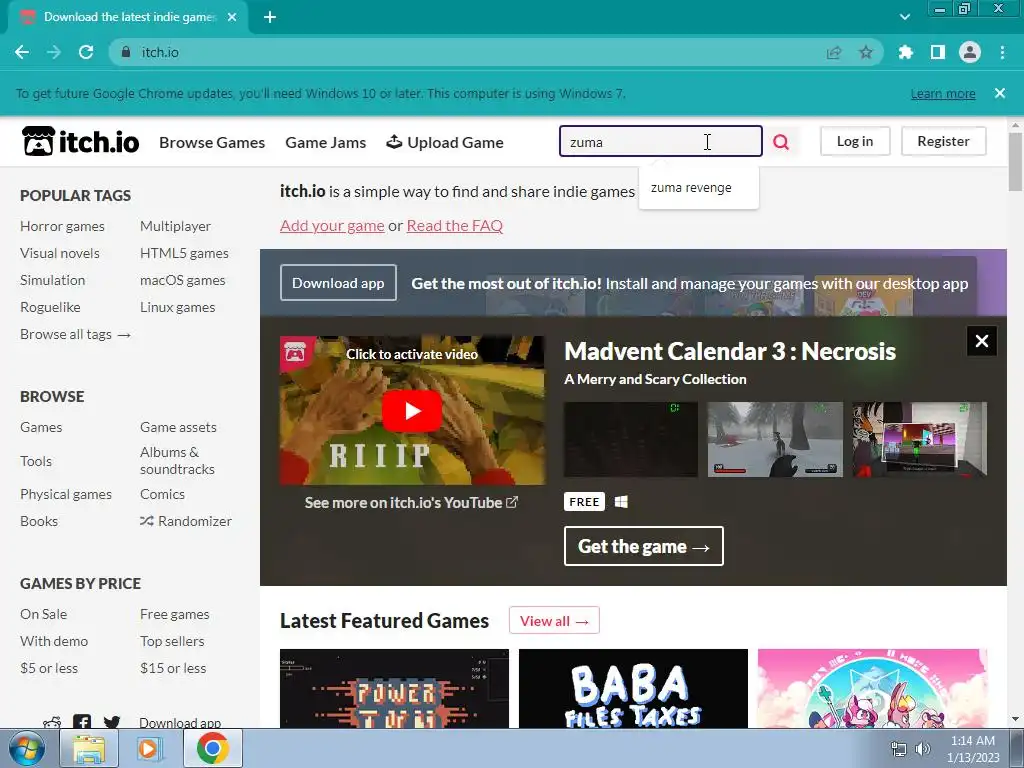The height and width of the screenshot is (768, 1024).
Task: Click the Chrome taskbar icon
Action: pos(212,748)
